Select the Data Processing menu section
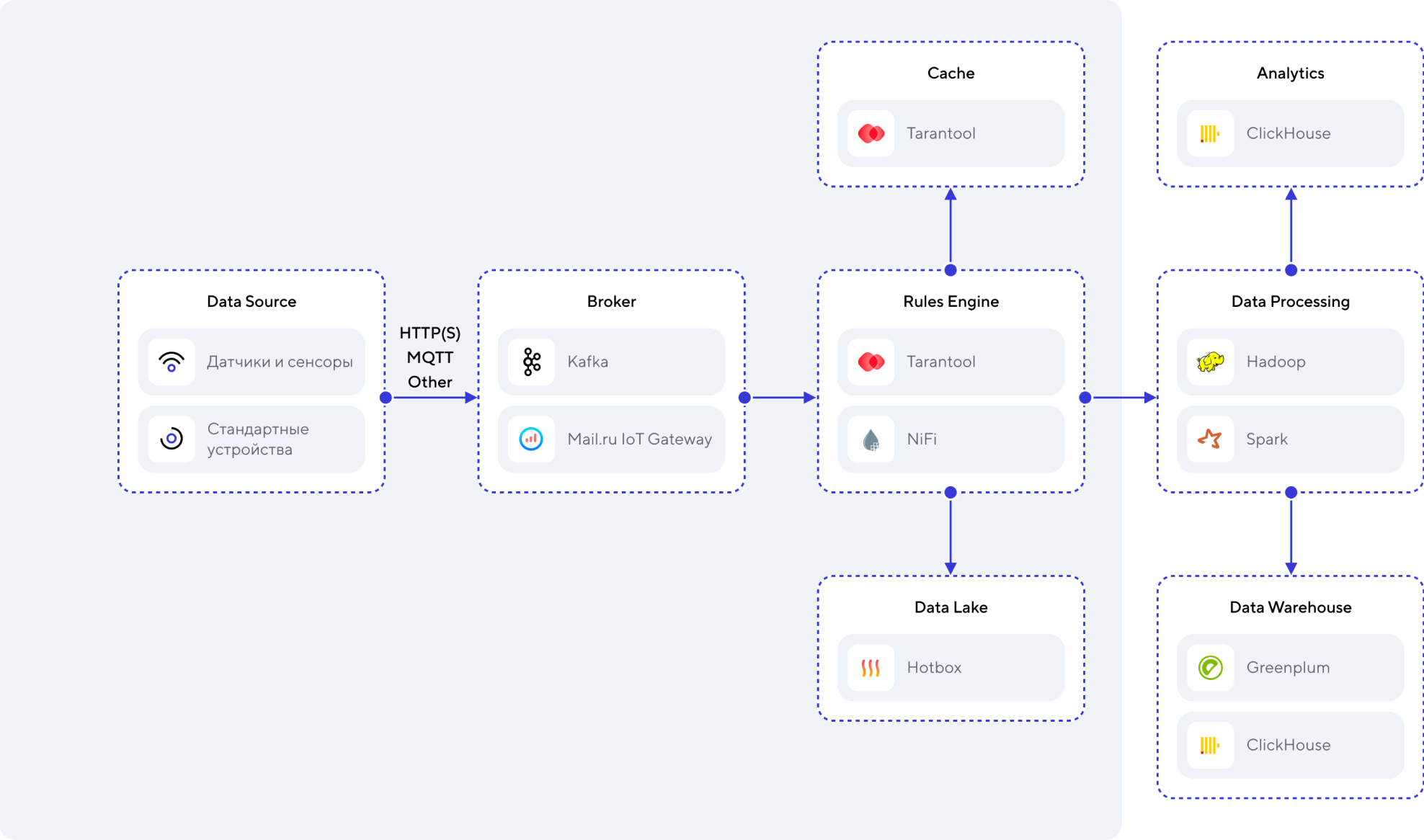 1290,301
